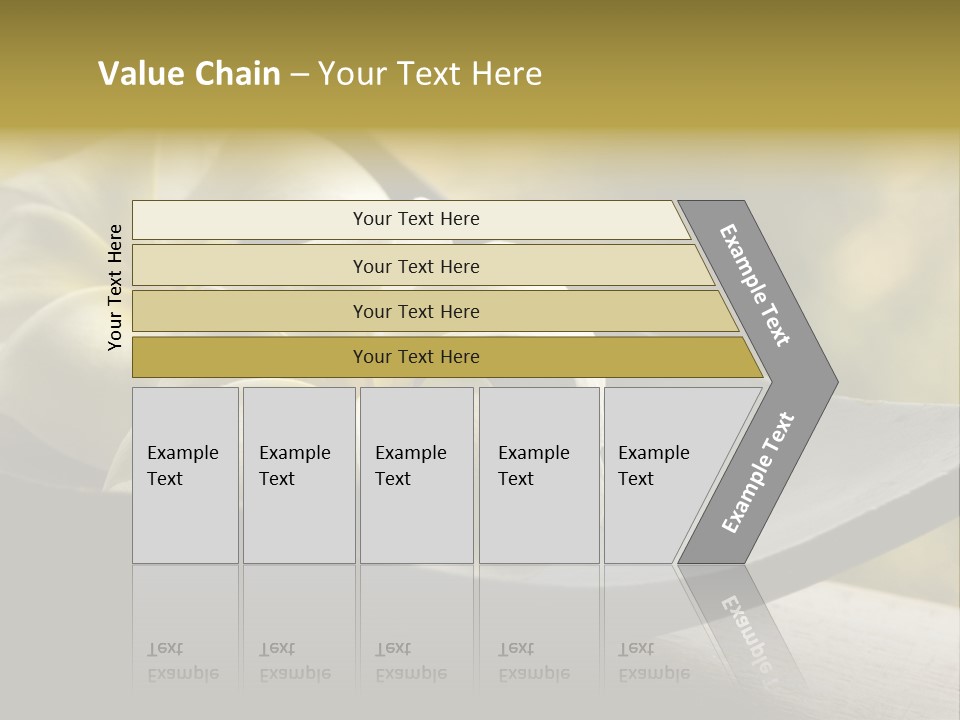The image size is (960, 720).
Task: Click upper chevron arm labeled Example Text
Action: click(756, 286)
